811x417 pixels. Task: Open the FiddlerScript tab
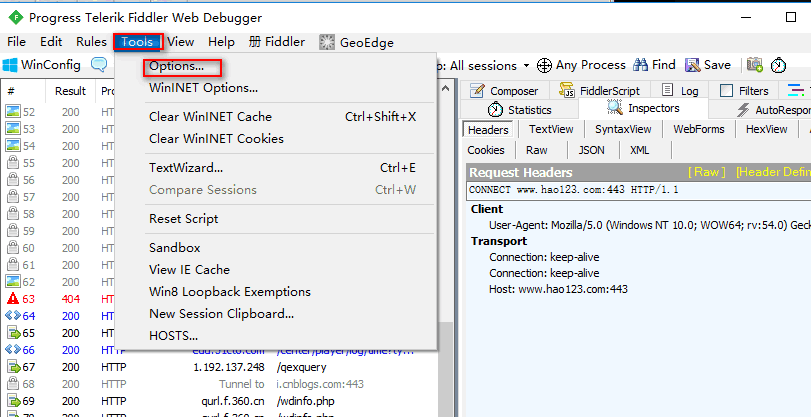click(x=603, y=90)
